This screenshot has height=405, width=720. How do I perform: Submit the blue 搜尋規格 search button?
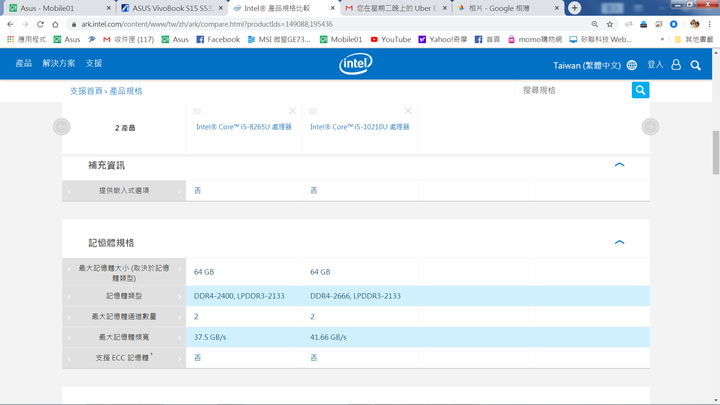click(x=640, y=90)
